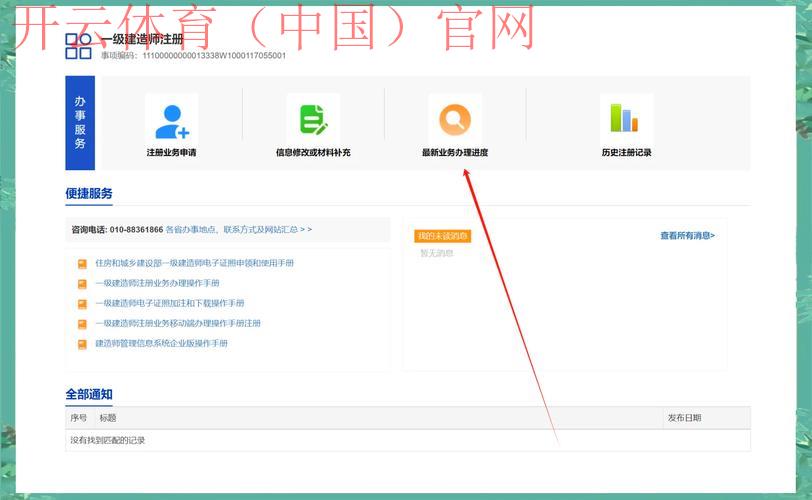Click the 发布日期 column header
The width and height of the screenshot is (812, 500).
pyautogui.click(x=684, y=418)
